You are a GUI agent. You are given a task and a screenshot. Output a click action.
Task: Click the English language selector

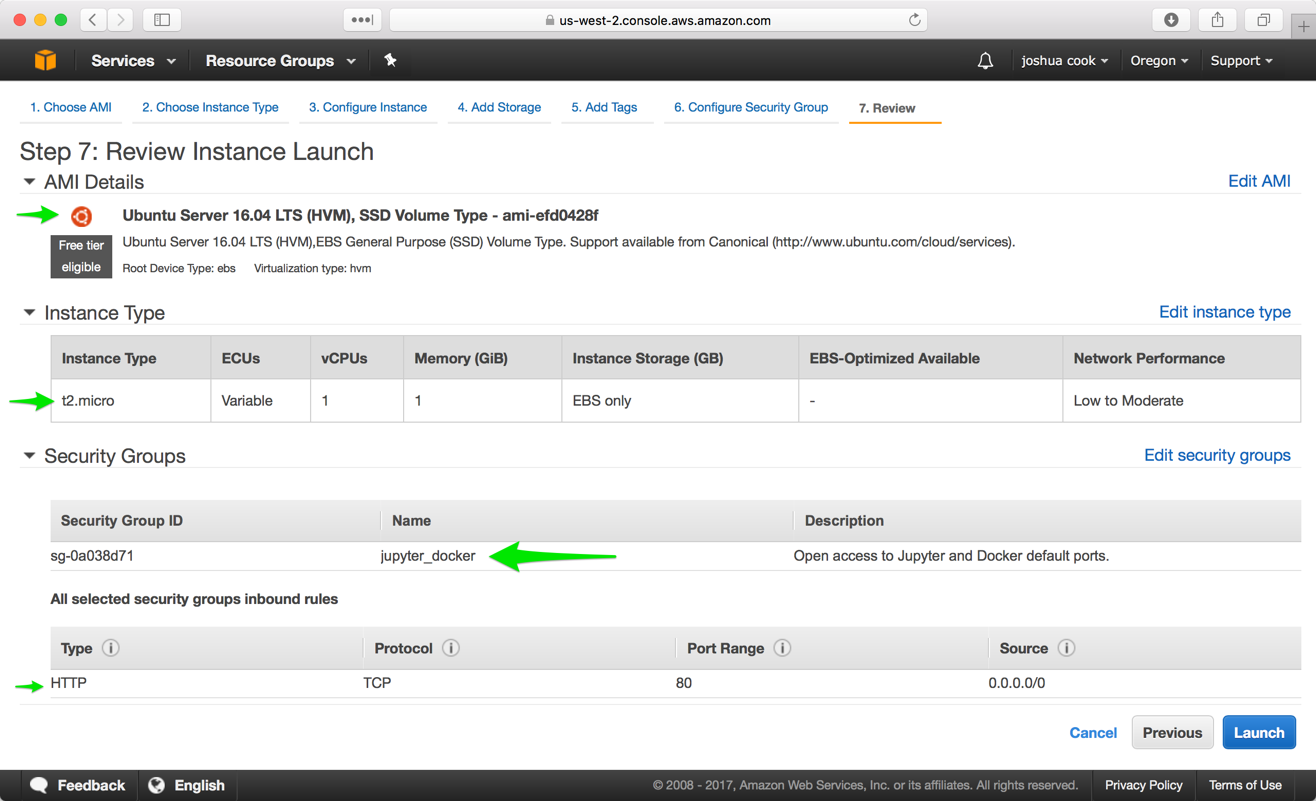186,785
